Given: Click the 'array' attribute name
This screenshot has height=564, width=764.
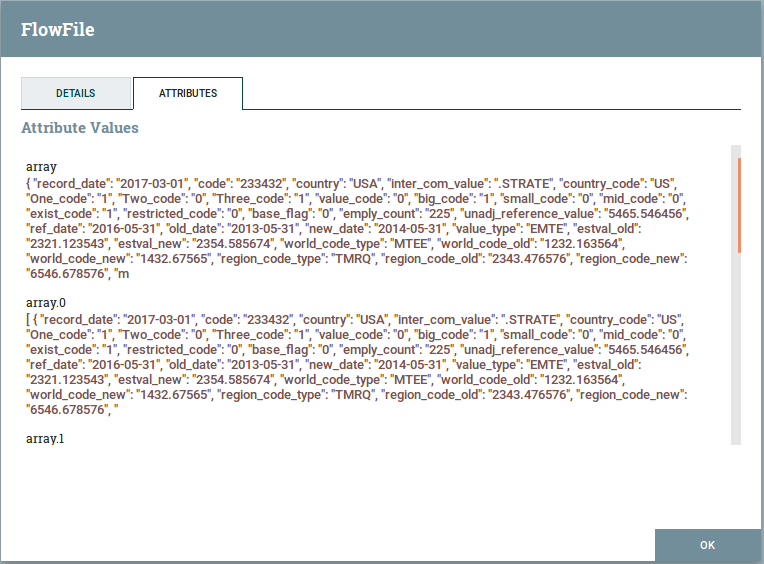Looking at the screenshot, I should point(41,167).
